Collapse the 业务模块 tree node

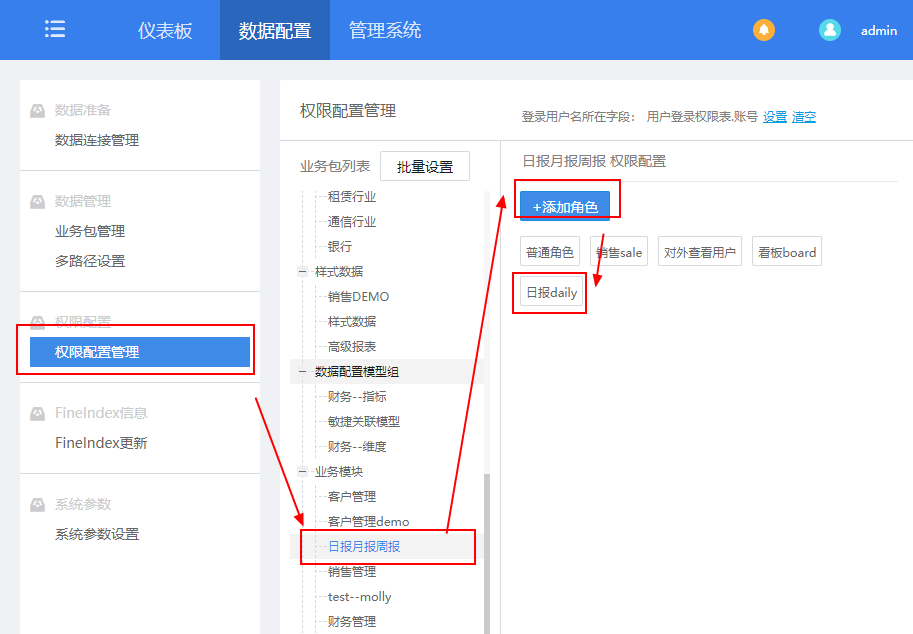point(302,471)
